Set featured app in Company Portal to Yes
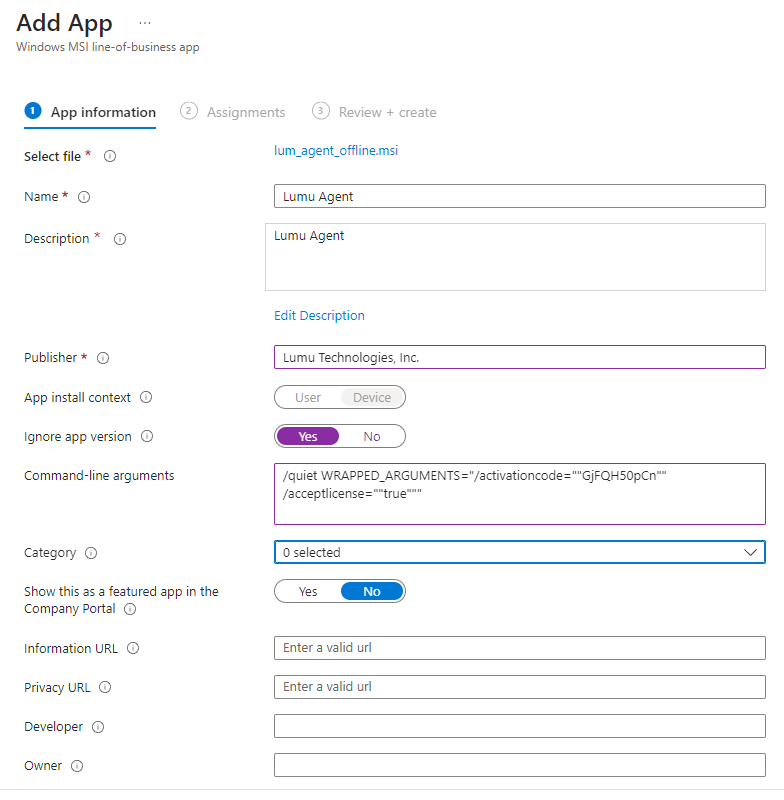This screenshot has width=784, height=800. tap(308, 592)
